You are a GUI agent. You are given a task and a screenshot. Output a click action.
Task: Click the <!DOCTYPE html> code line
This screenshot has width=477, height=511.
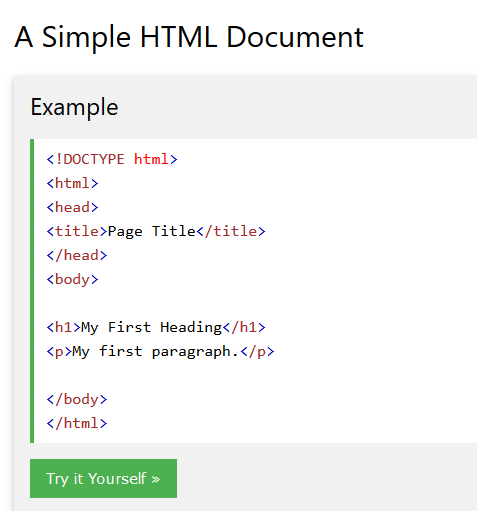point(112,159)
